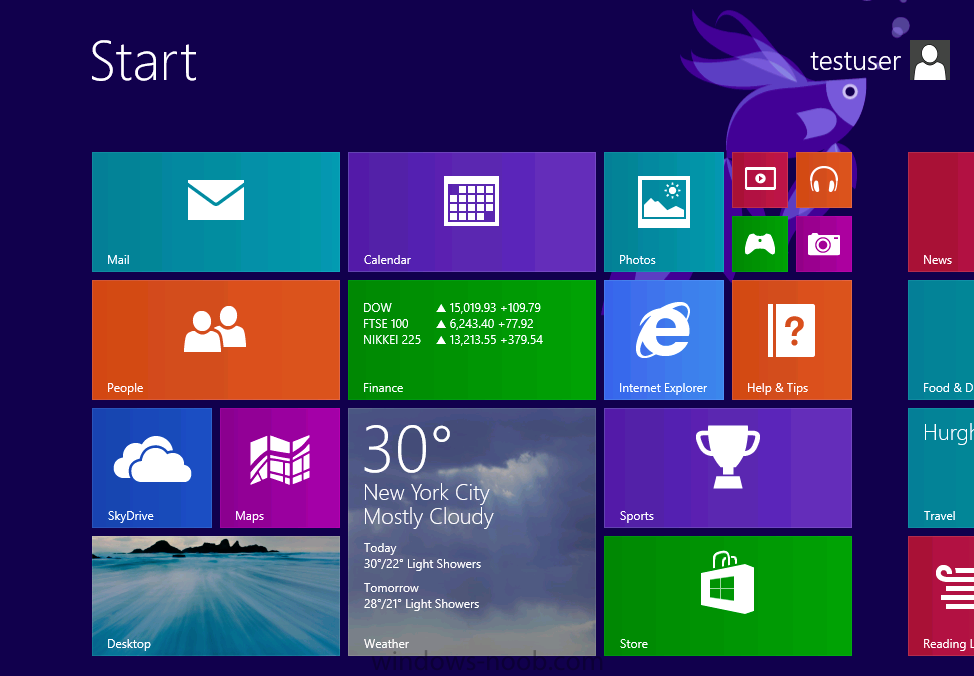Click the user account avatar picture
Viewport: 974px width, 676px height.
click(929, 60)
